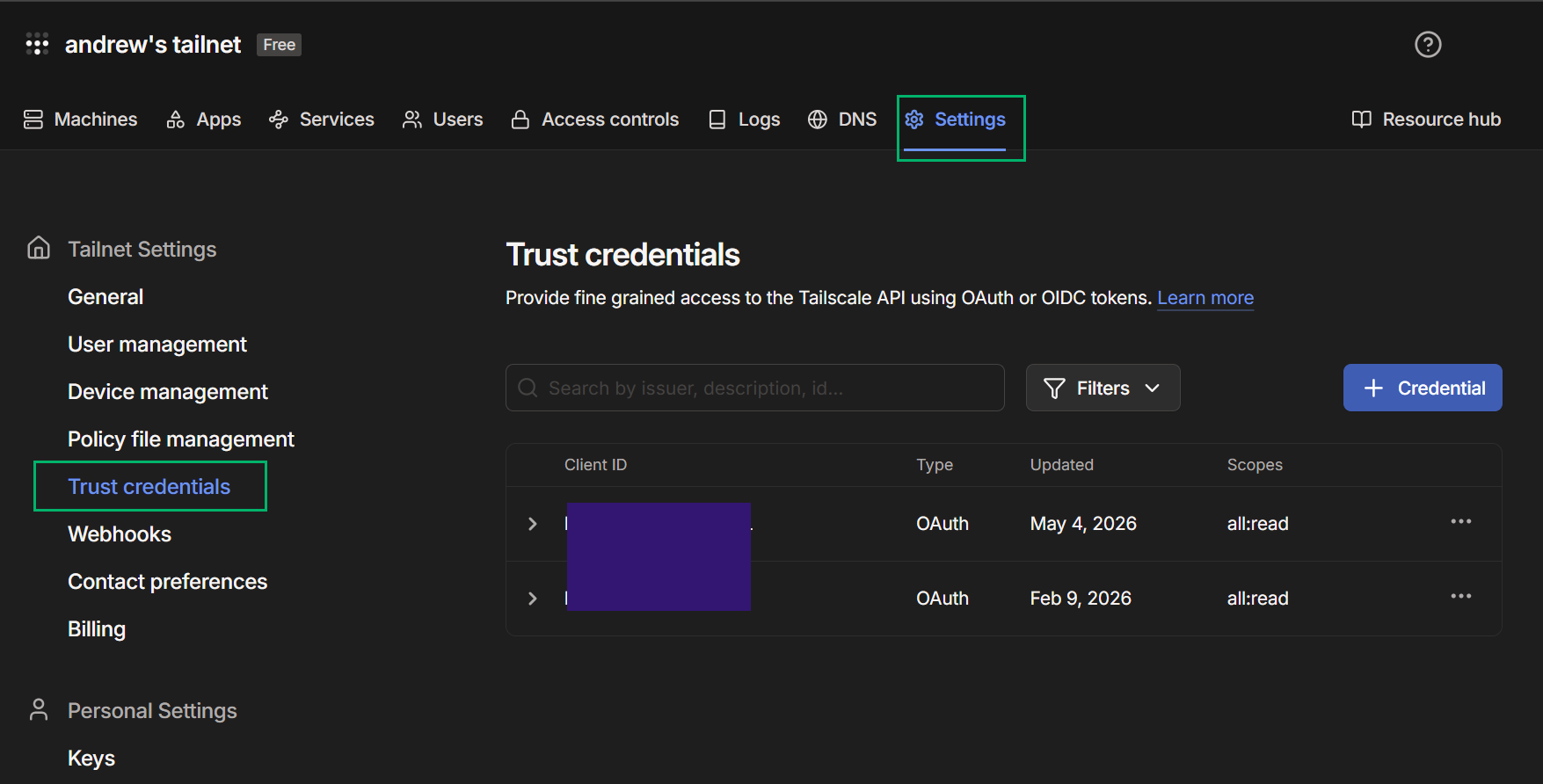
Task: Click the Trust credentials page heading
Action: coord(622,255)
